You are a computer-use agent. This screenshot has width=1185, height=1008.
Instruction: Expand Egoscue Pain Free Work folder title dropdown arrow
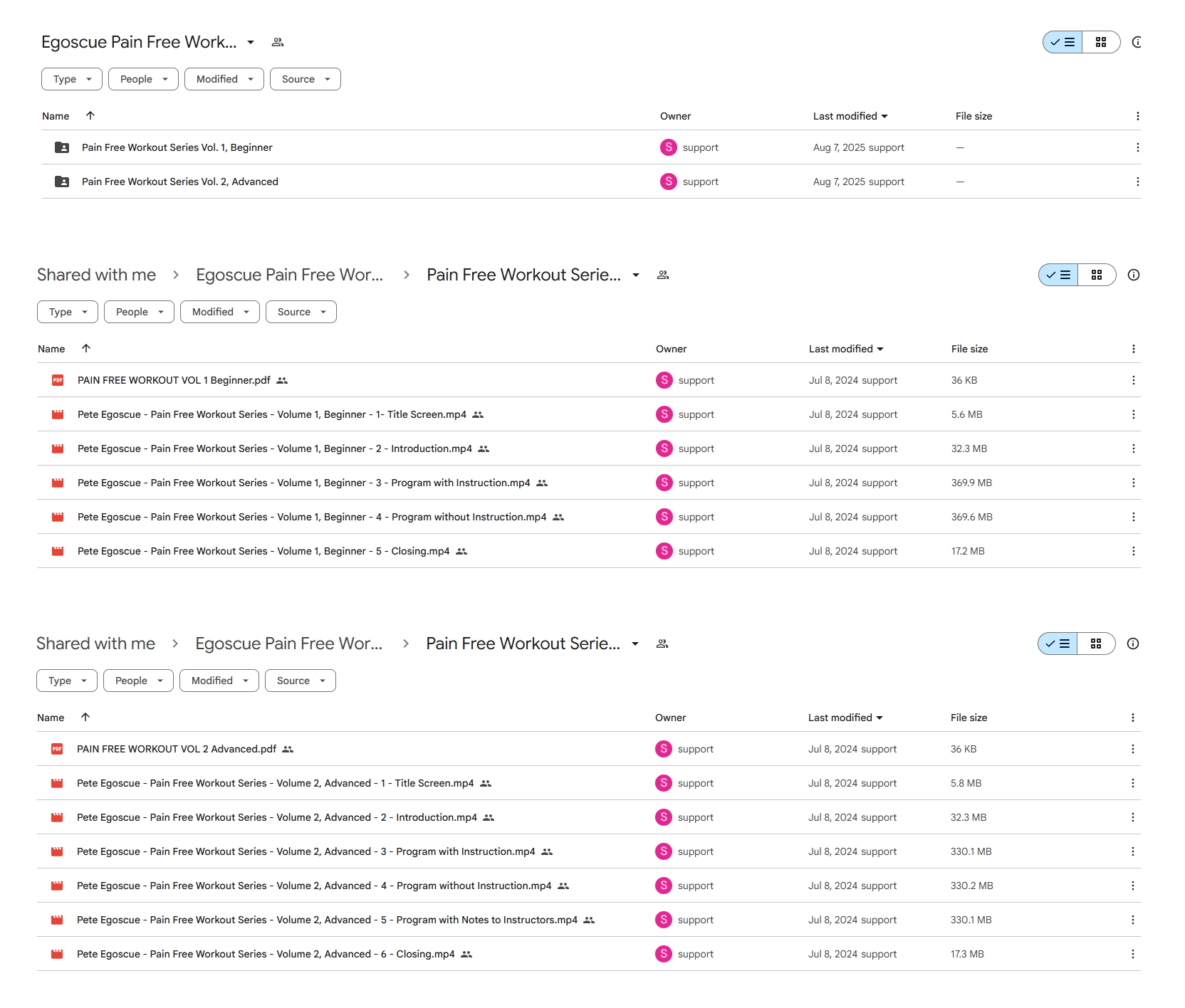click(251, 42)
